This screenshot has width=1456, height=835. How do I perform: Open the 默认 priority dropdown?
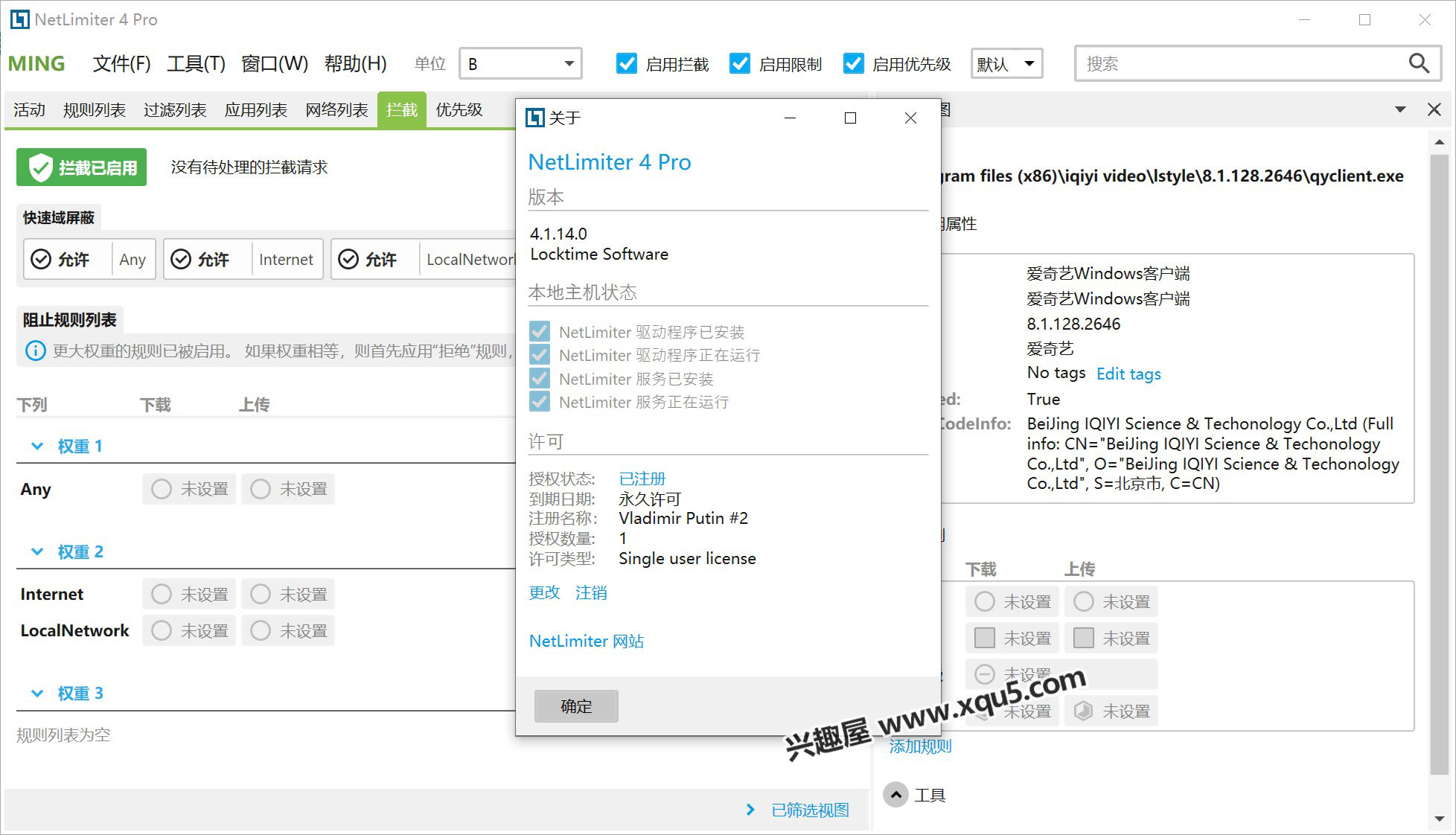pyautogui.click(x=1006, y=64)
